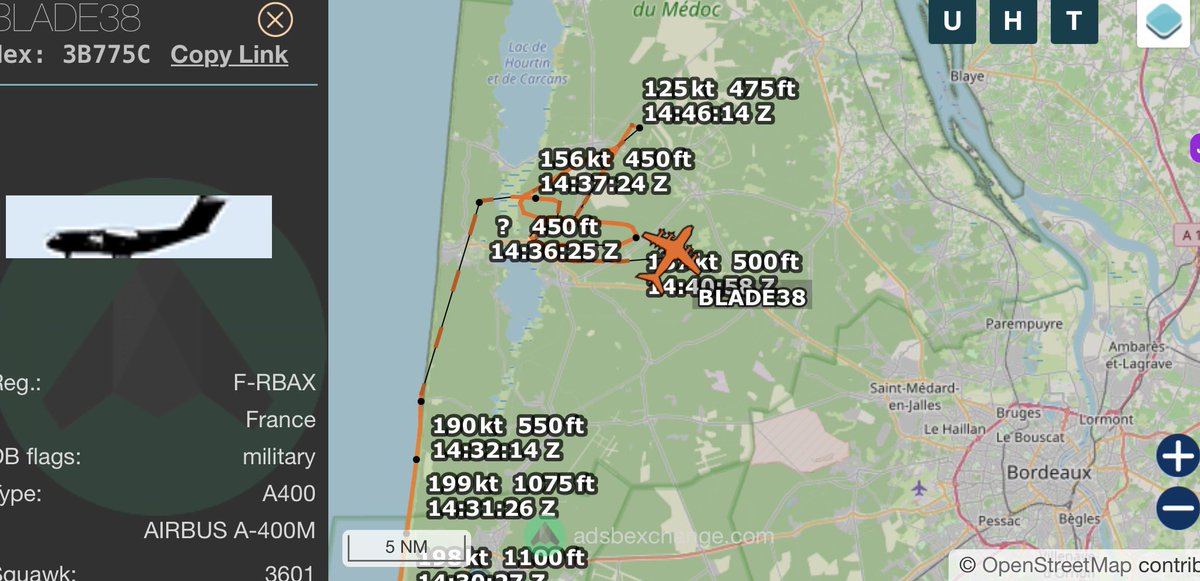The height and width of the screenshot is (581, 1200).
Task: Click the type code A400
Action: (289, 493)
